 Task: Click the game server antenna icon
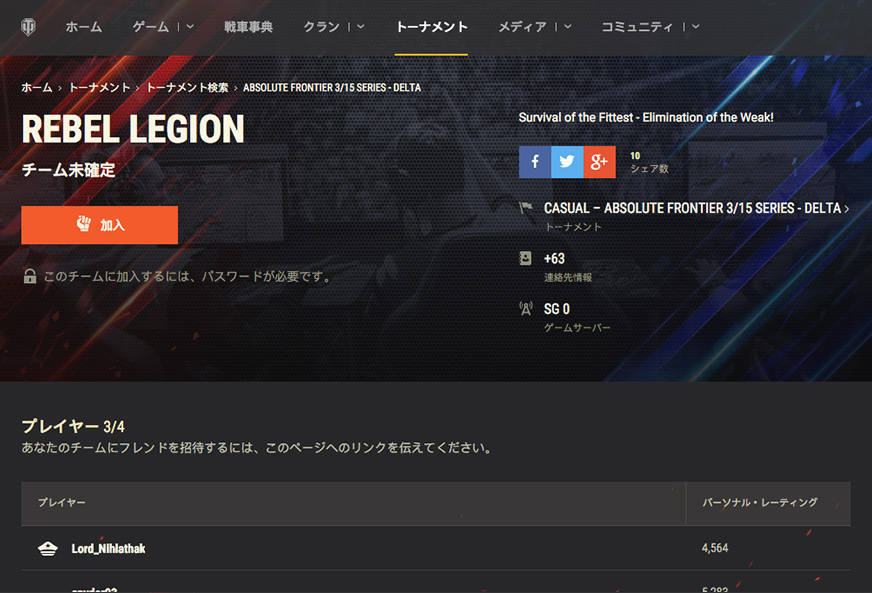pyautogui.click(x=526, y=309)
